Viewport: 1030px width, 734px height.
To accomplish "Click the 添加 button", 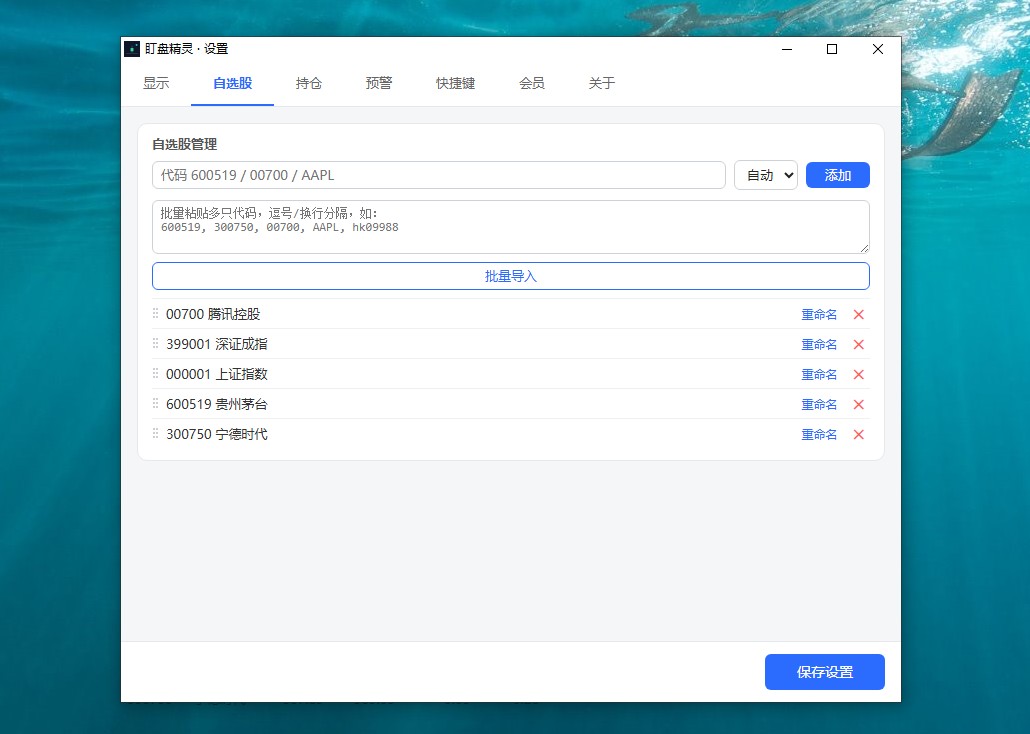I will click(838, 175).
